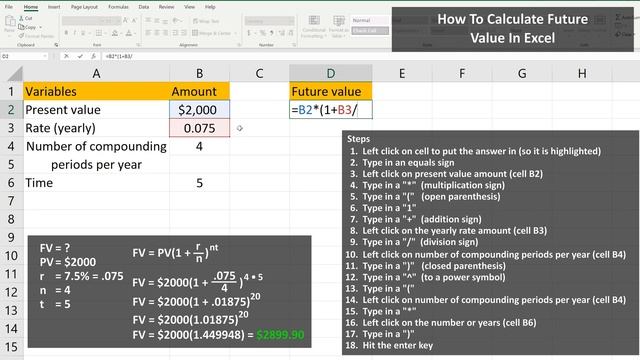The width and height of the screenshot is (640, 360).
Task: Toggle Align Left in Alignment group
Action: 148,33
